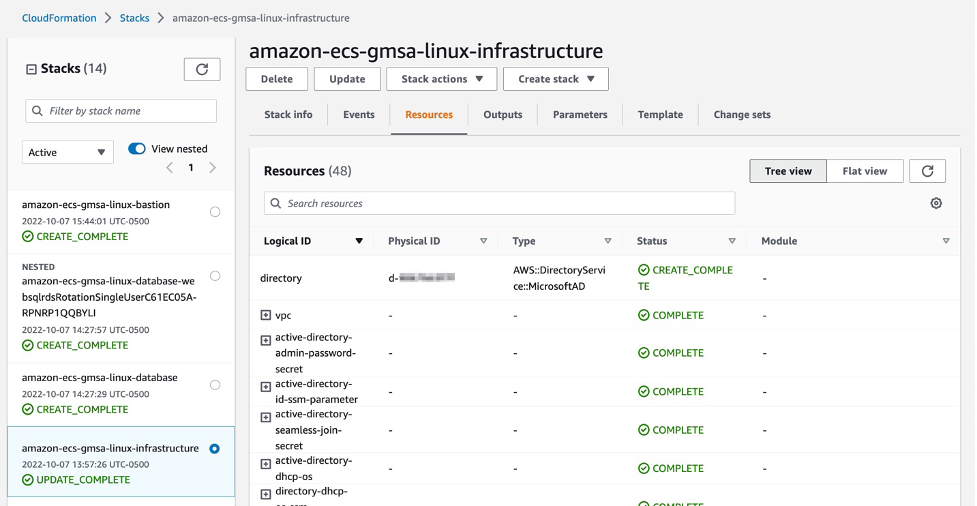Filter the Type column

click(608, 241)
